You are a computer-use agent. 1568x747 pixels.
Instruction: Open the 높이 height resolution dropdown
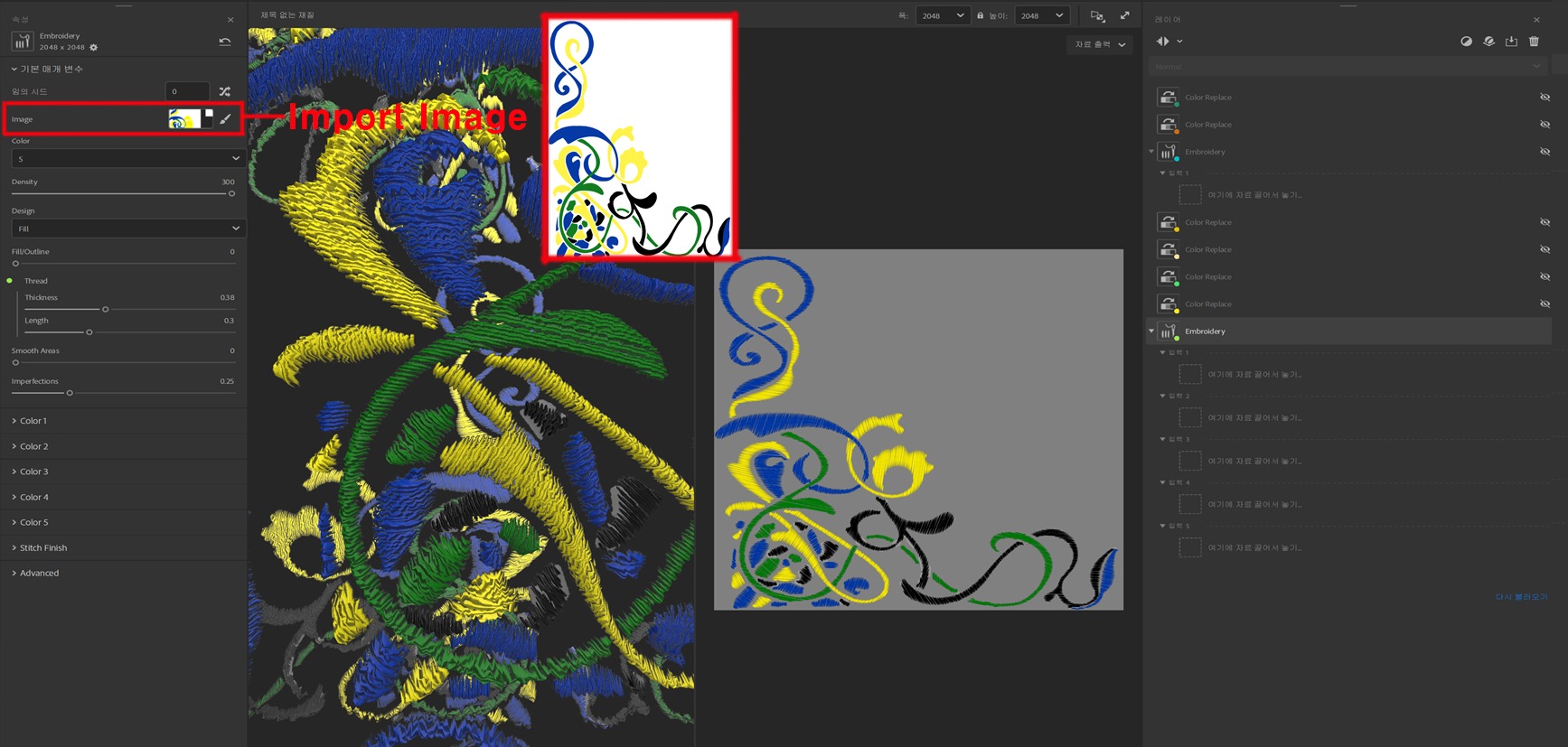[1042, 15]
